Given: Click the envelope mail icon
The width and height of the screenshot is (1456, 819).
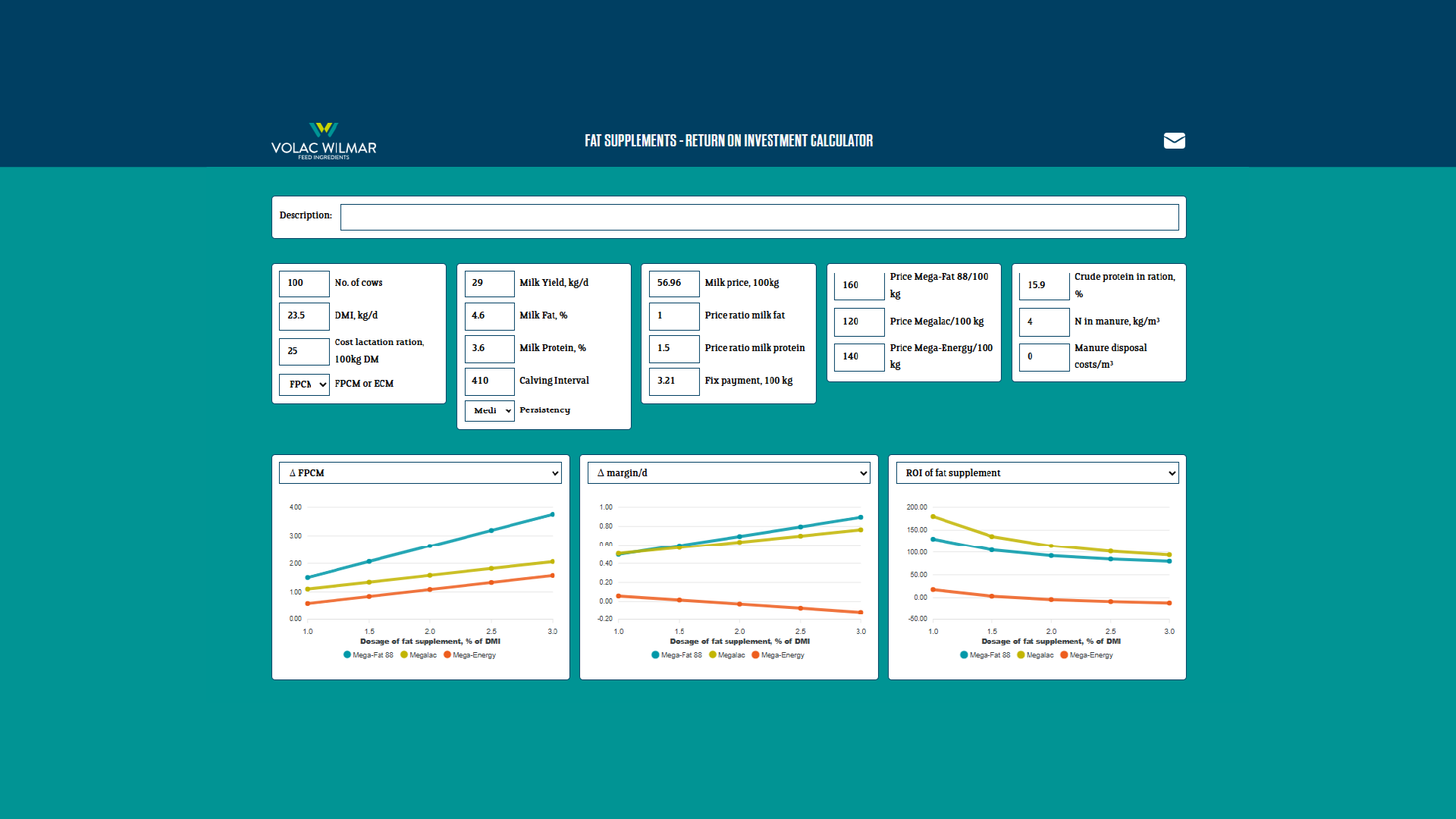Looking at the screenshot, I should coord(1174,141).
